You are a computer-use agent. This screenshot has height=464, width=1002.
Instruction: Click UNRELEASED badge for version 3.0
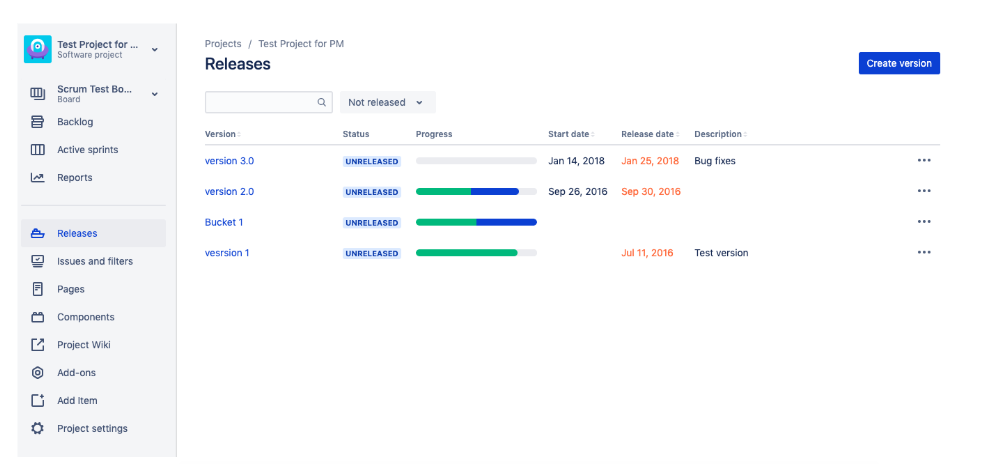372,162
